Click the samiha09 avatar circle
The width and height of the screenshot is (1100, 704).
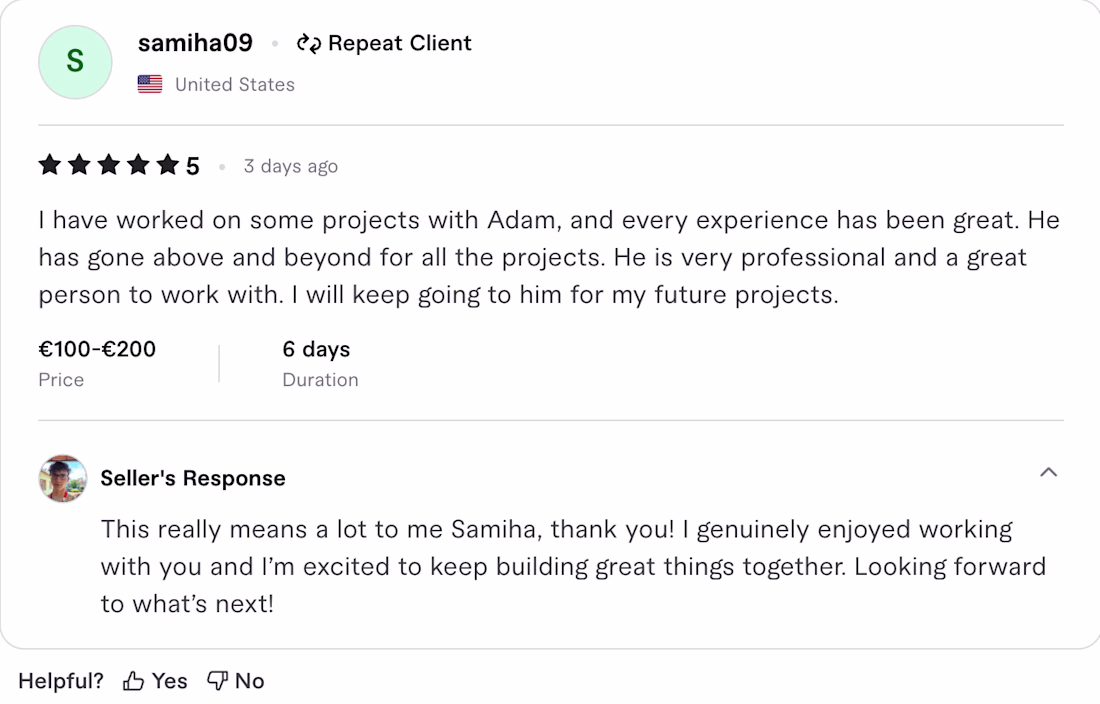click(75, 62)
